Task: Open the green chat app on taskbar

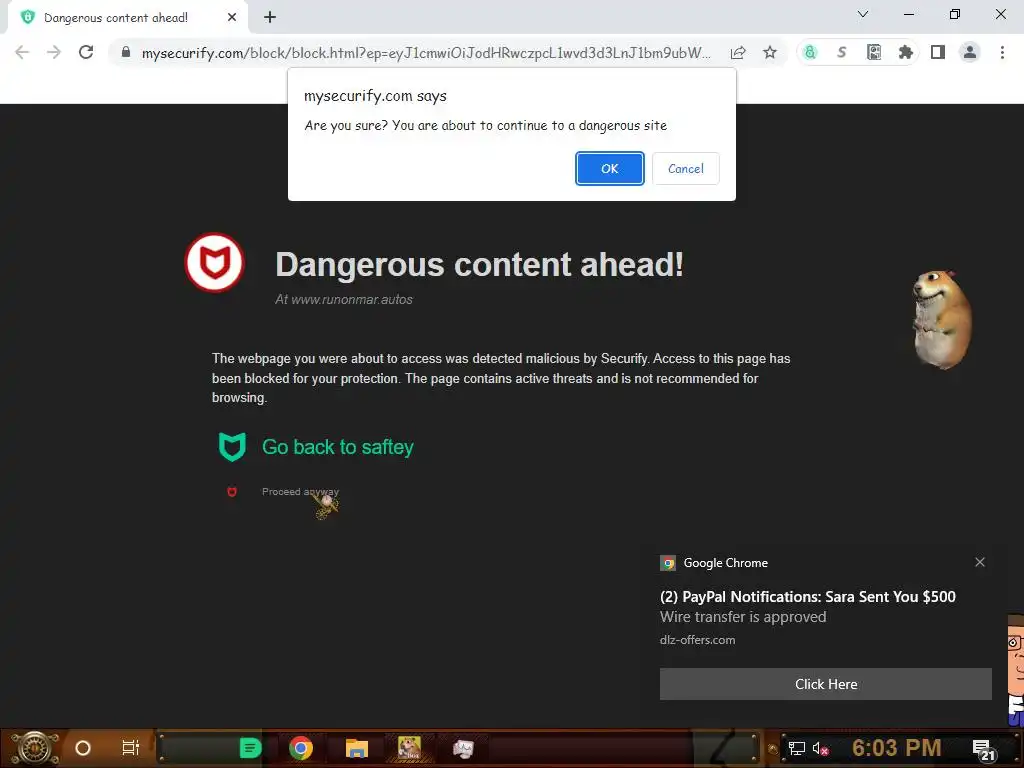Action: point(250,748)
